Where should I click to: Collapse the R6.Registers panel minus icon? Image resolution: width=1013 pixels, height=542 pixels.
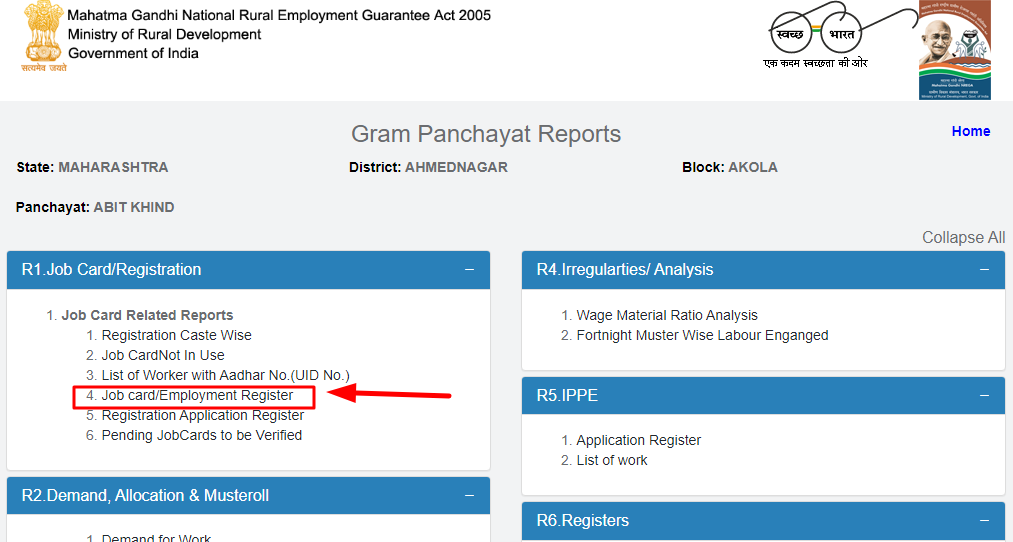click(984, 520)
